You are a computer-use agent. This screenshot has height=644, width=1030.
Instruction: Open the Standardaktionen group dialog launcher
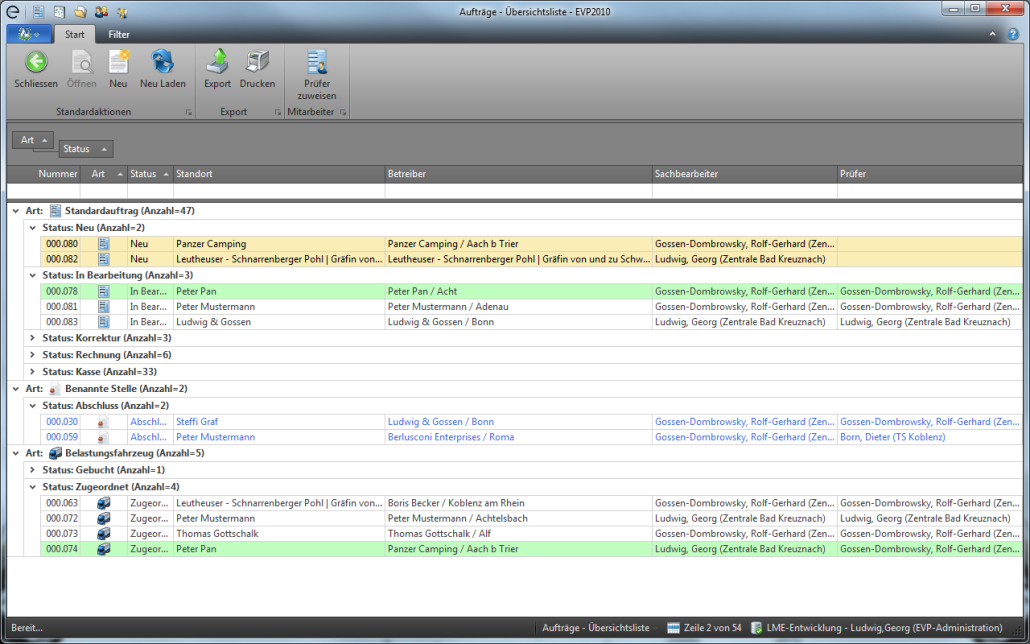tap(189, 112)
